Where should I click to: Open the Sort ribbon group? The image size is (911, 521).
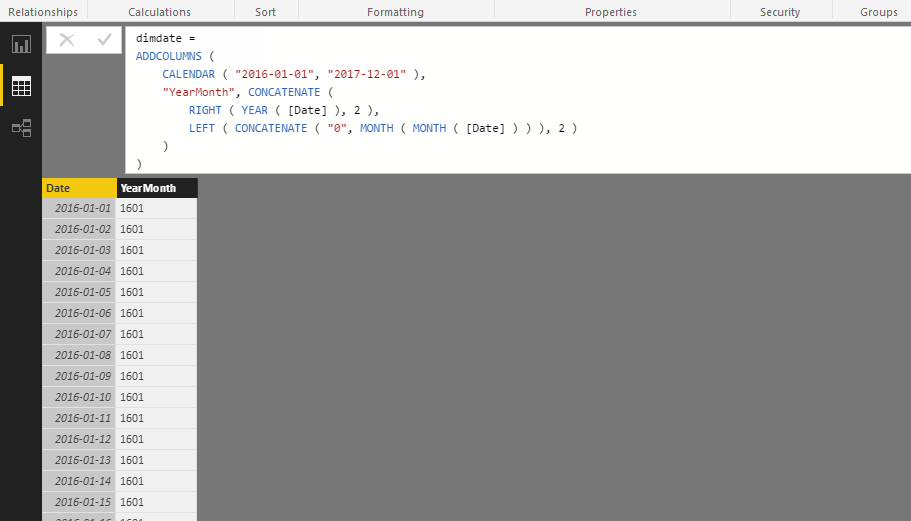[x=266, y=12]
